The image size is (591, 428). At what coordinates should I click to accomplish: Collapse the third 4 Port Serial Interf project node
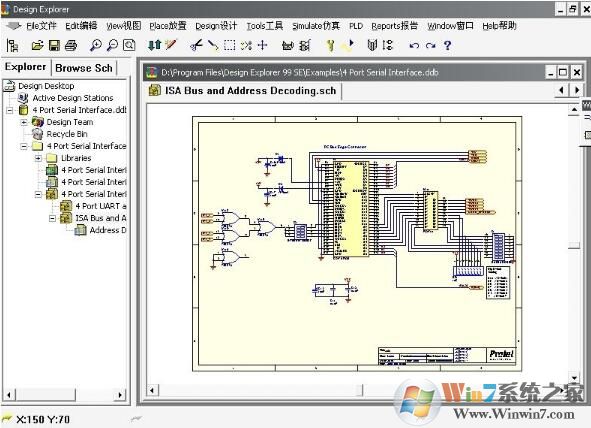coord(38,194)
